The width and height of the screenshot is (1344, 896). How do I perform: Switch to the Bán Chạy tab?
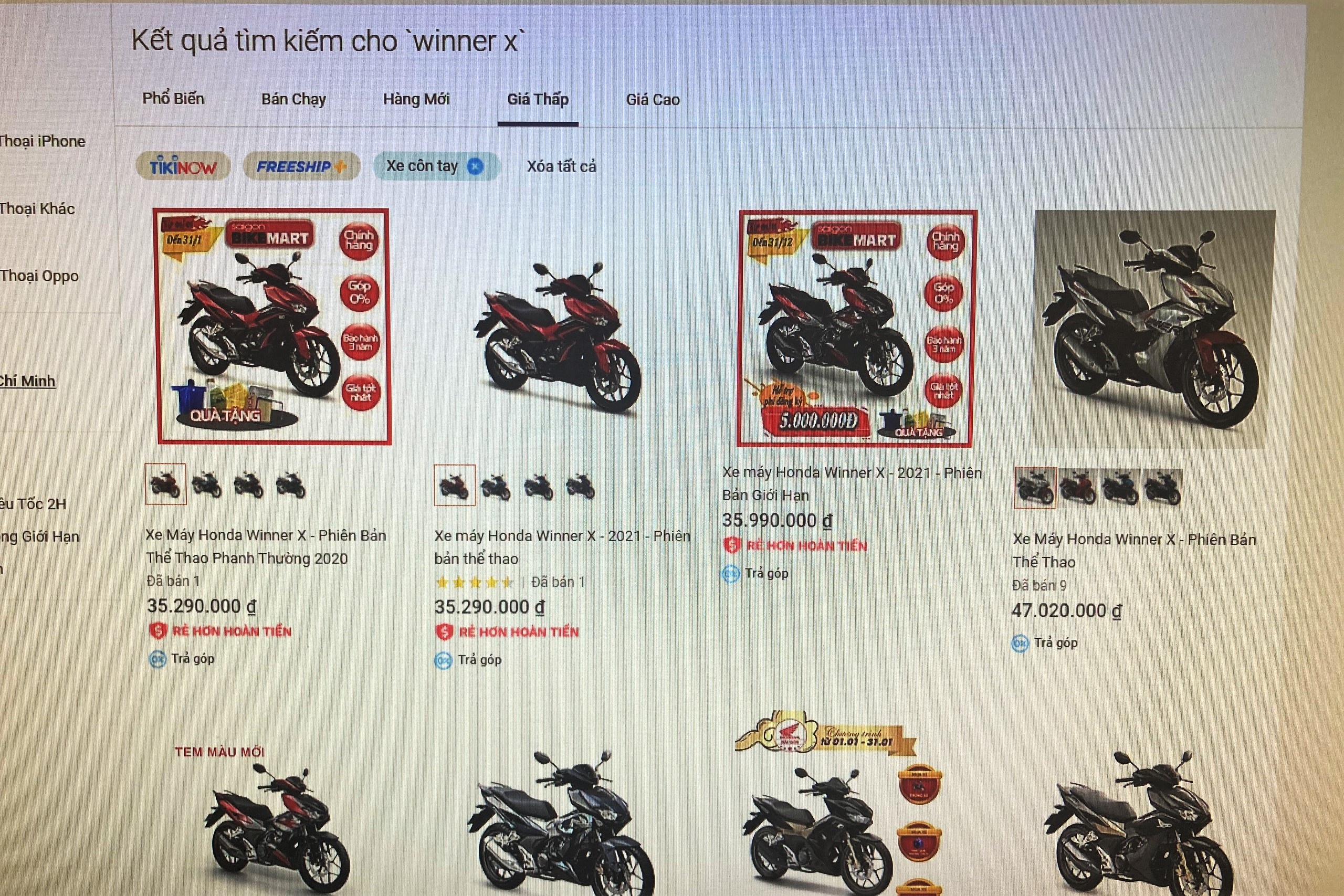pos(293,99)
